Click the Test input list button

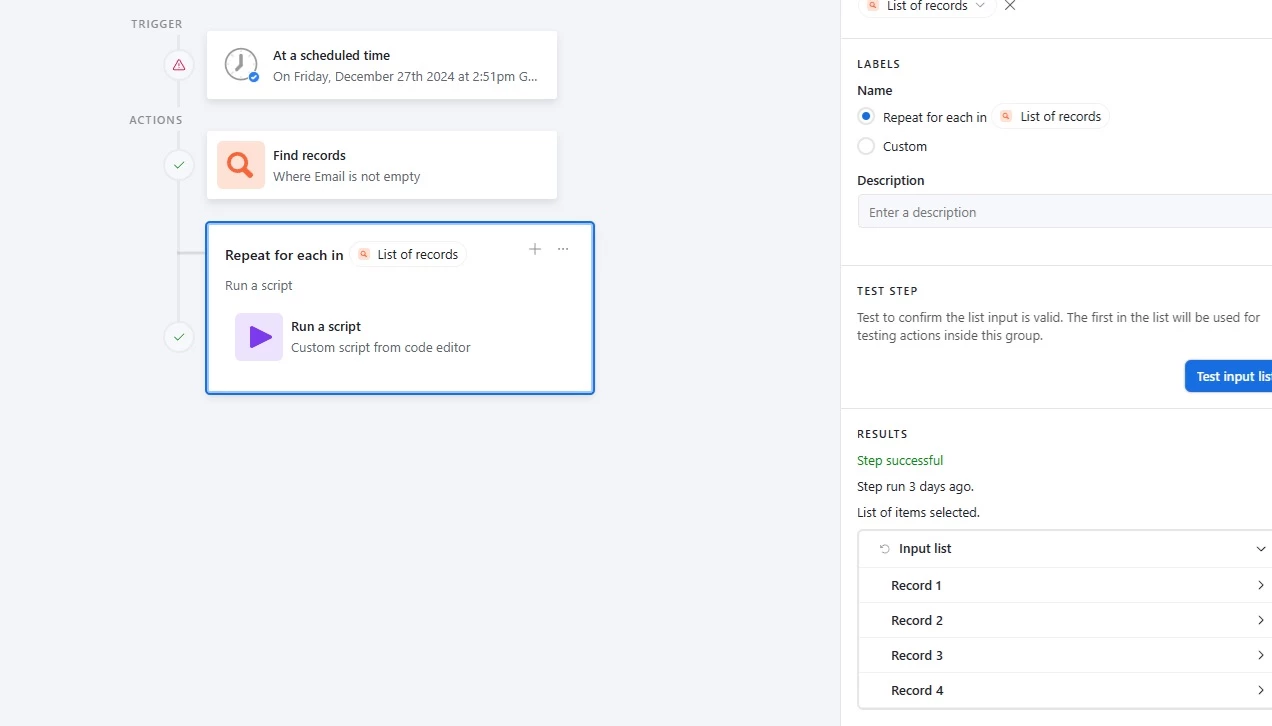point(1232,376)
